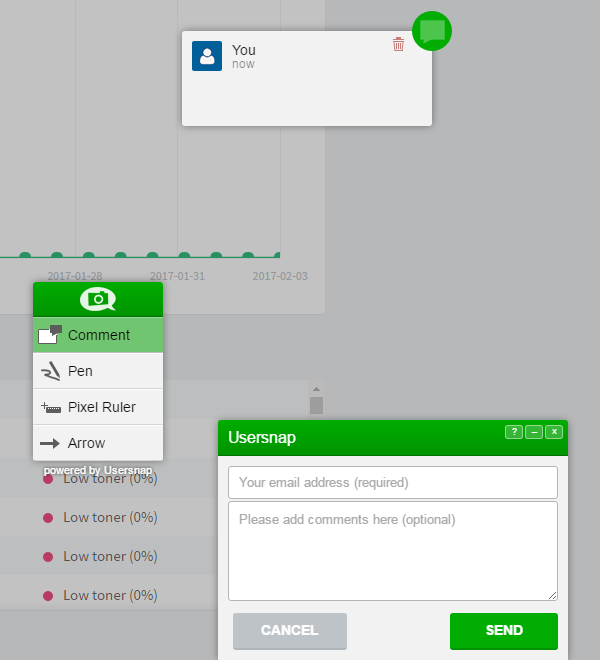The height and width of the screenshot is (660, 600).
Task: Click the list scrollbar thumb
Action: pos(316,405)
